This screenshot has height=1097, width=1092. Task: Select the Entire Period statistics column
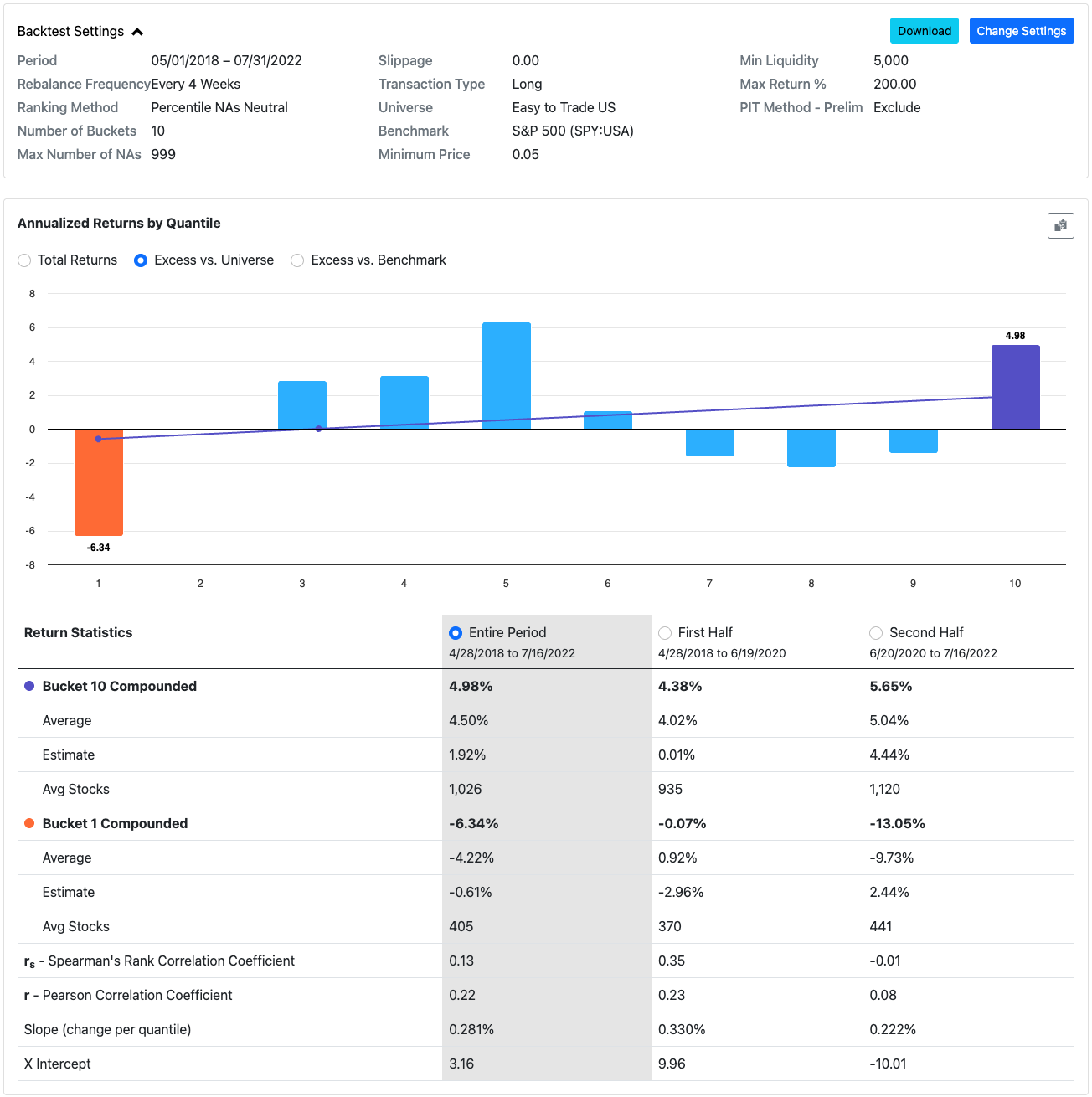[x=456, y=633]
